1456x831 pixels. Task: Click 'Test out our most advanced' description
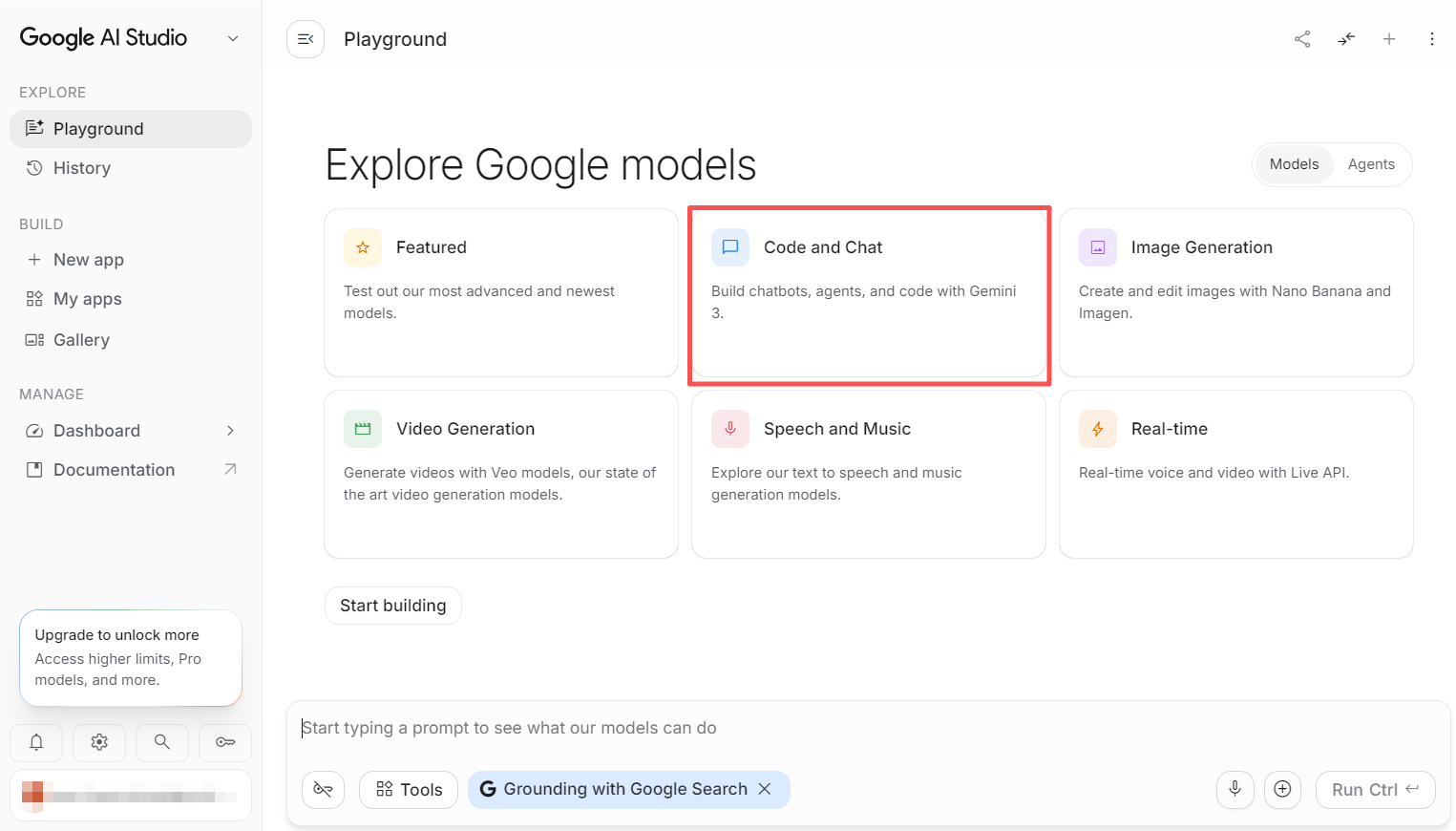coord(479,302)
